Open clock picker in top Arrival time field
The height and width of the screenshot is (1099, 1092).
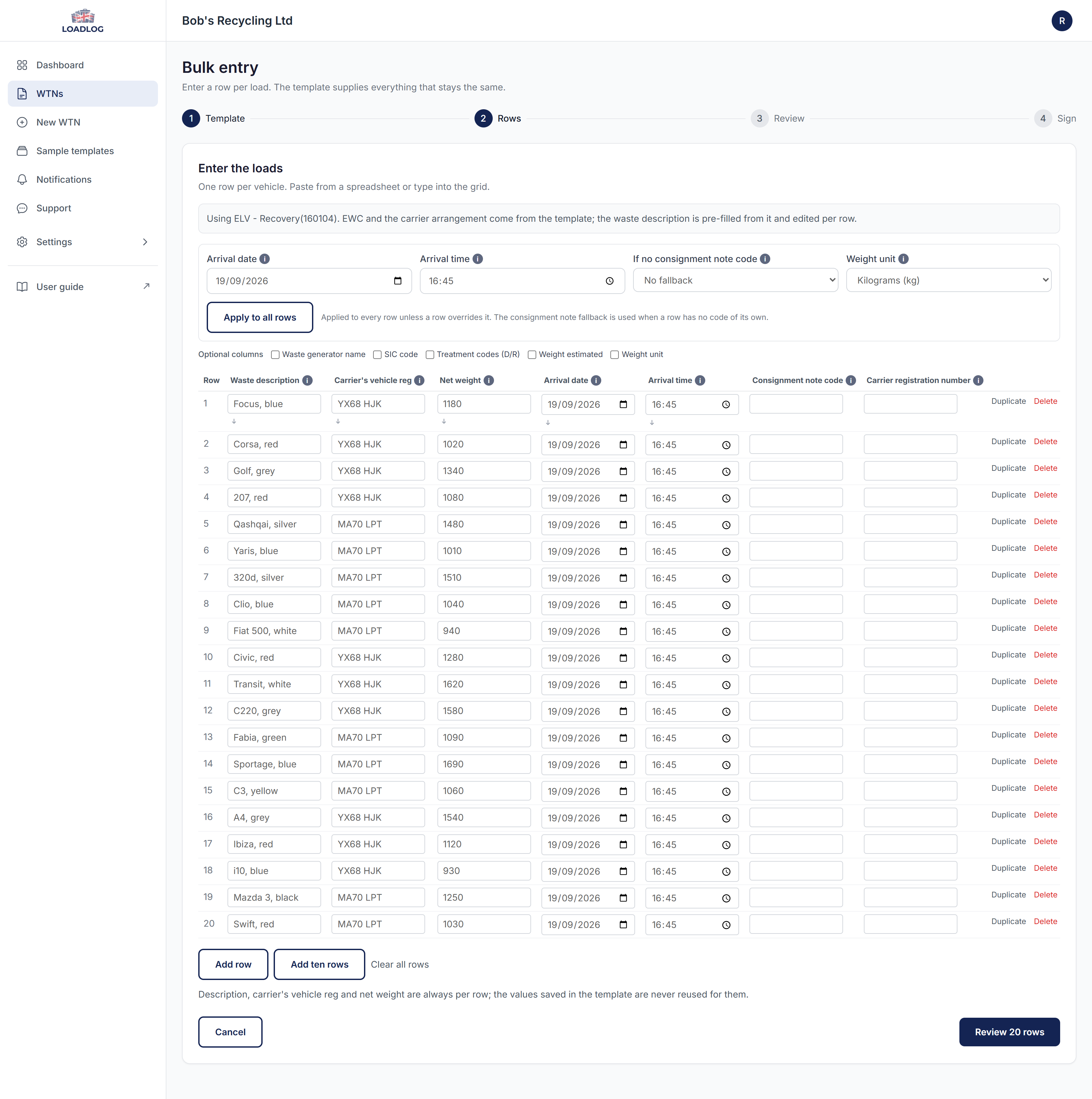[609, 281]
